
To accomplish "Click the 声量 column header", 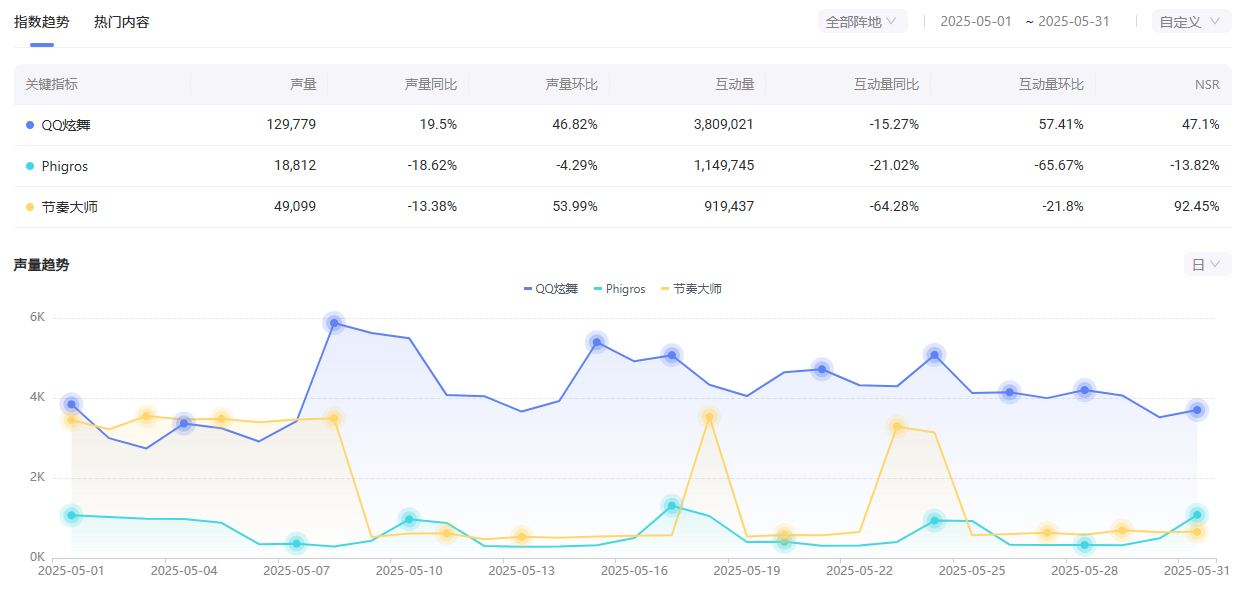I will 303,85.
